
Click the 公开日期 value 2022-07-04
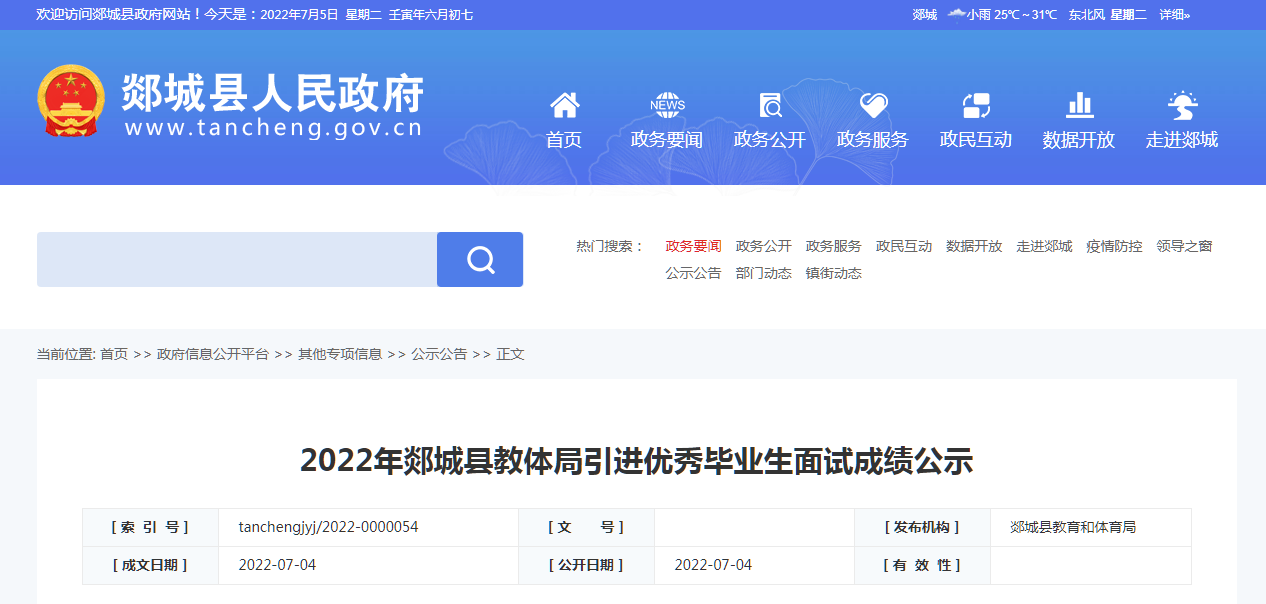713,565
